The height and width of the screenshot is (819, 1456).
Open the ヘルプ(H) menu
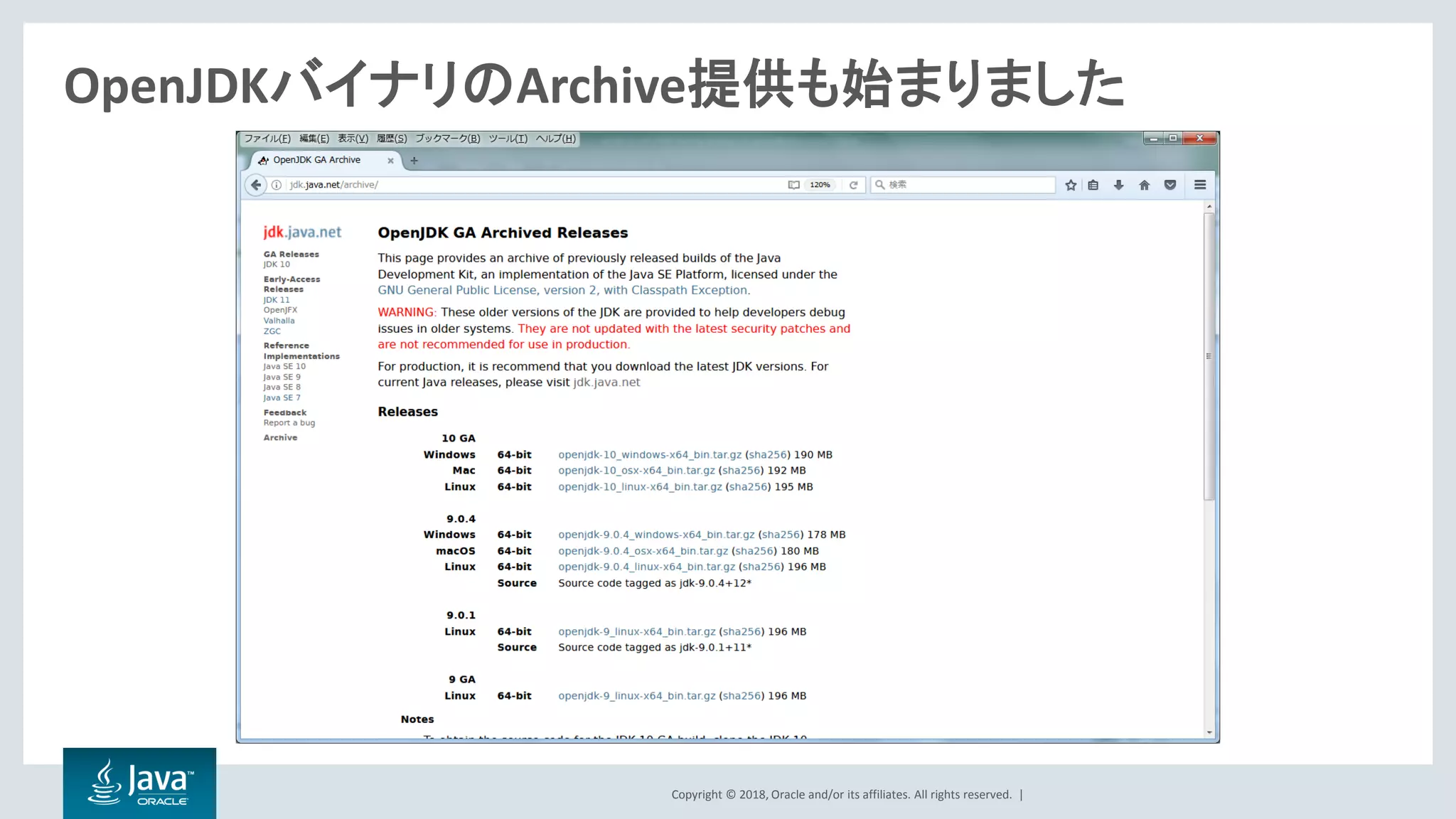556,139
